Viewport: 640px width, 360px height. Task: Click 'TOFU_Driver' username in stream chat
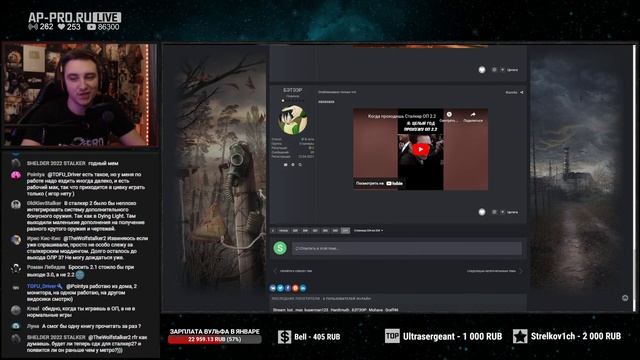pos(42,286)
